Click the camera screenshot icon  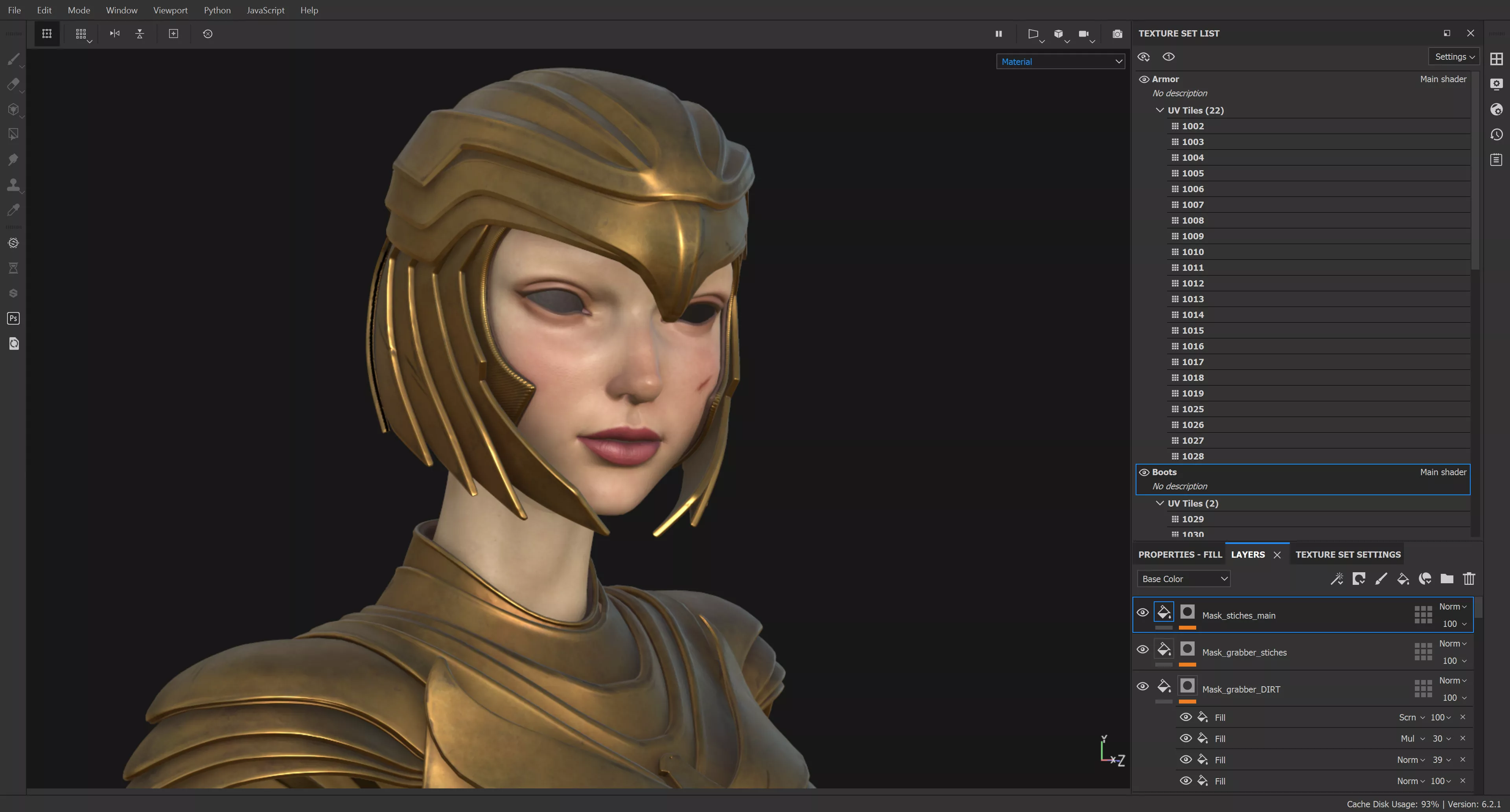point(1117,34)
